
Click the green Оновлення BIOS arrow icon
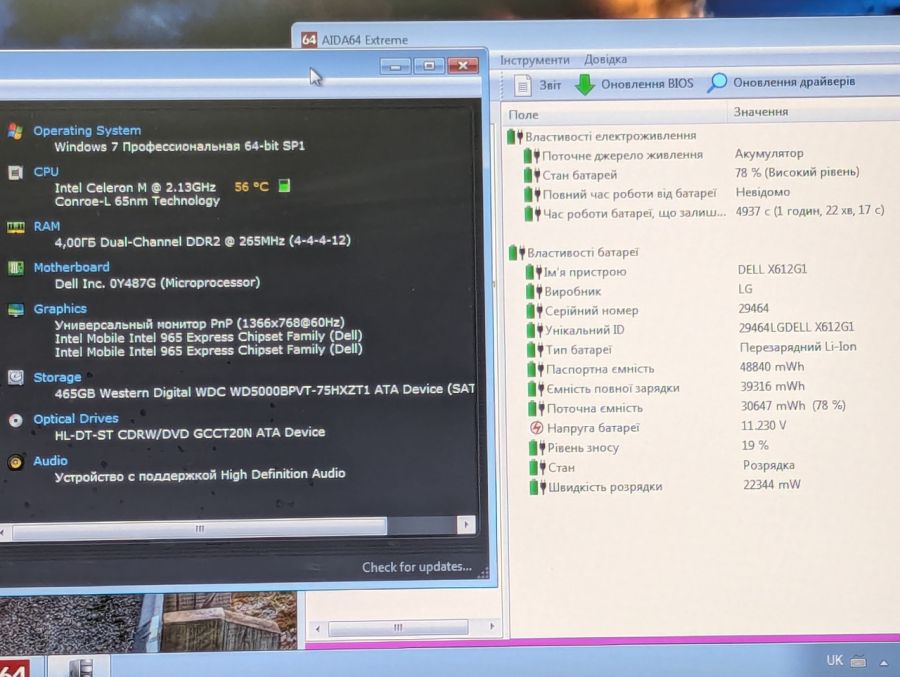[x=585, y=84]
